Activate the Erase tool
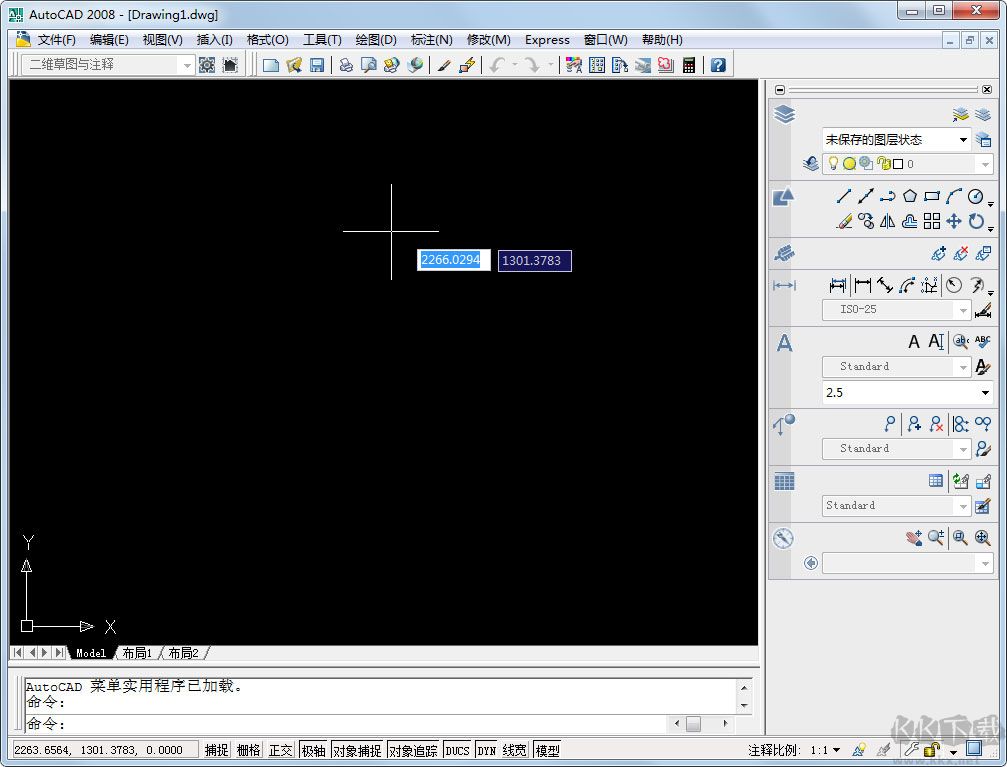The image size is (1007, 767). (844, 221)
